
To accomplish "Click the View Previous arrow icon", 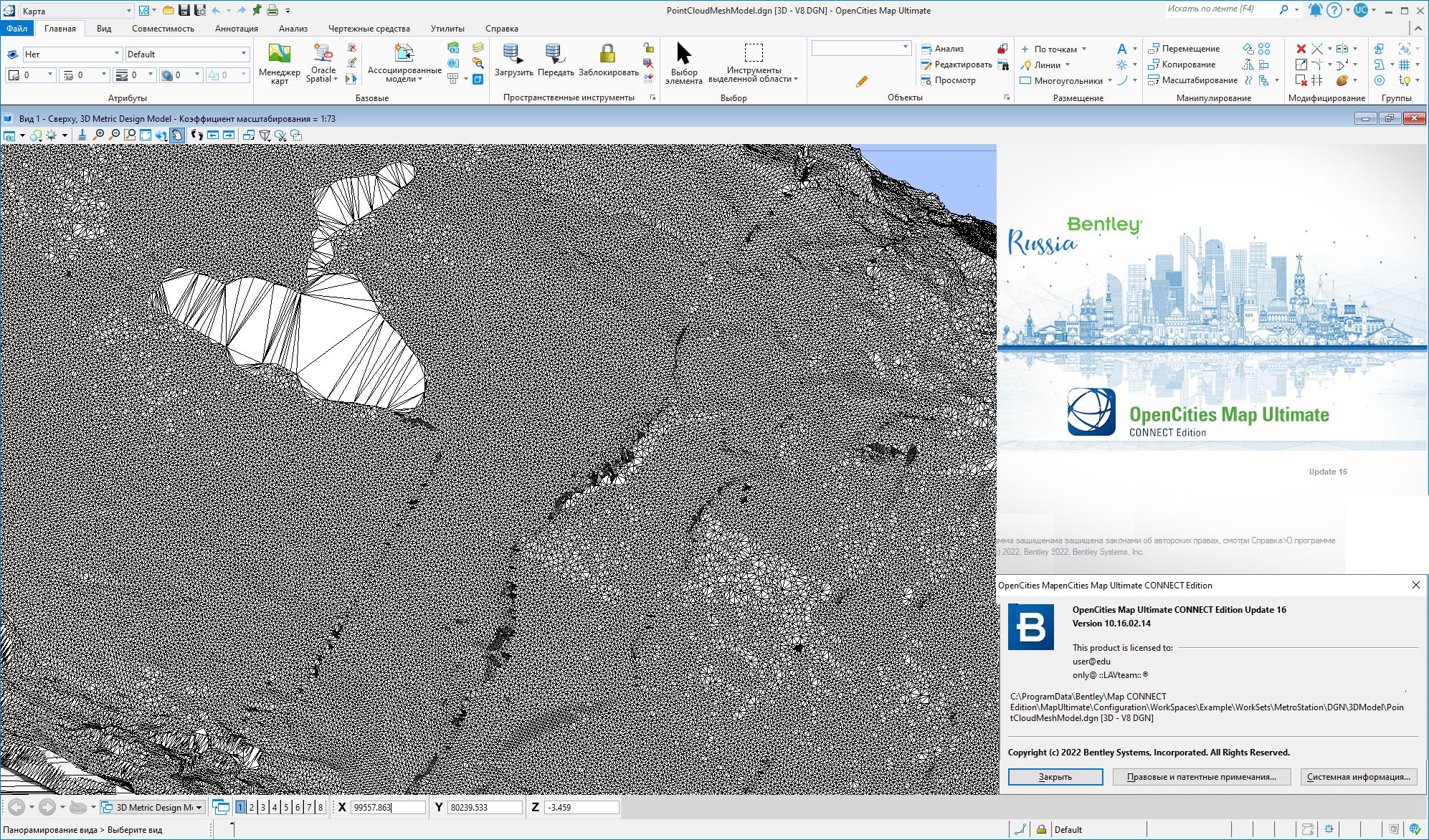I will 213,135.
